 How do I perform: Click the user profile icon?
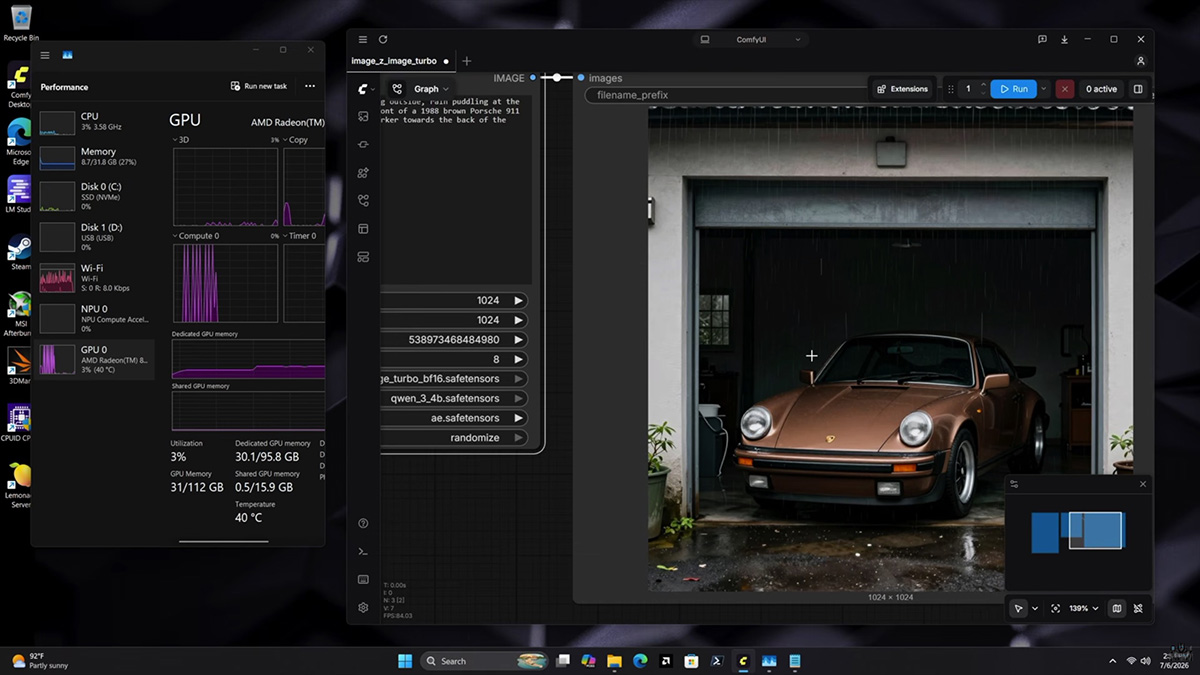coord(1141,61)
